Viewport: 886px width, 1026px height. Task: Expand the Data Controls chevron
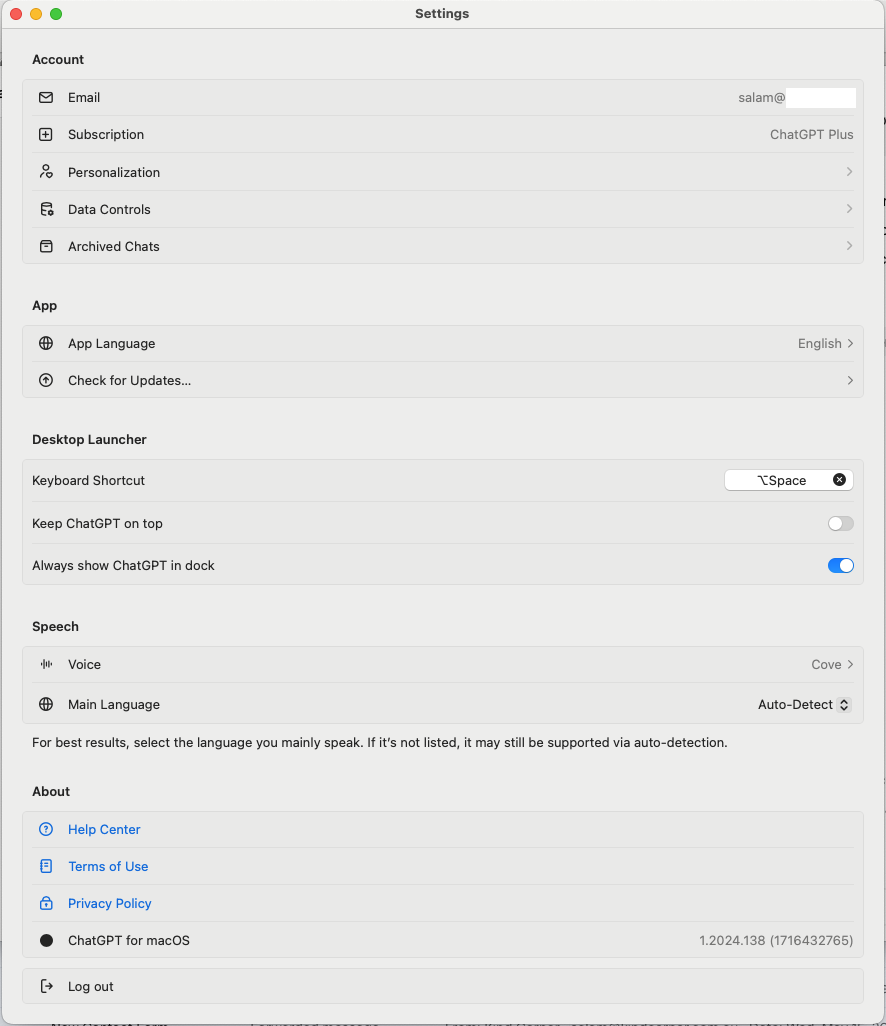(849, 209)
